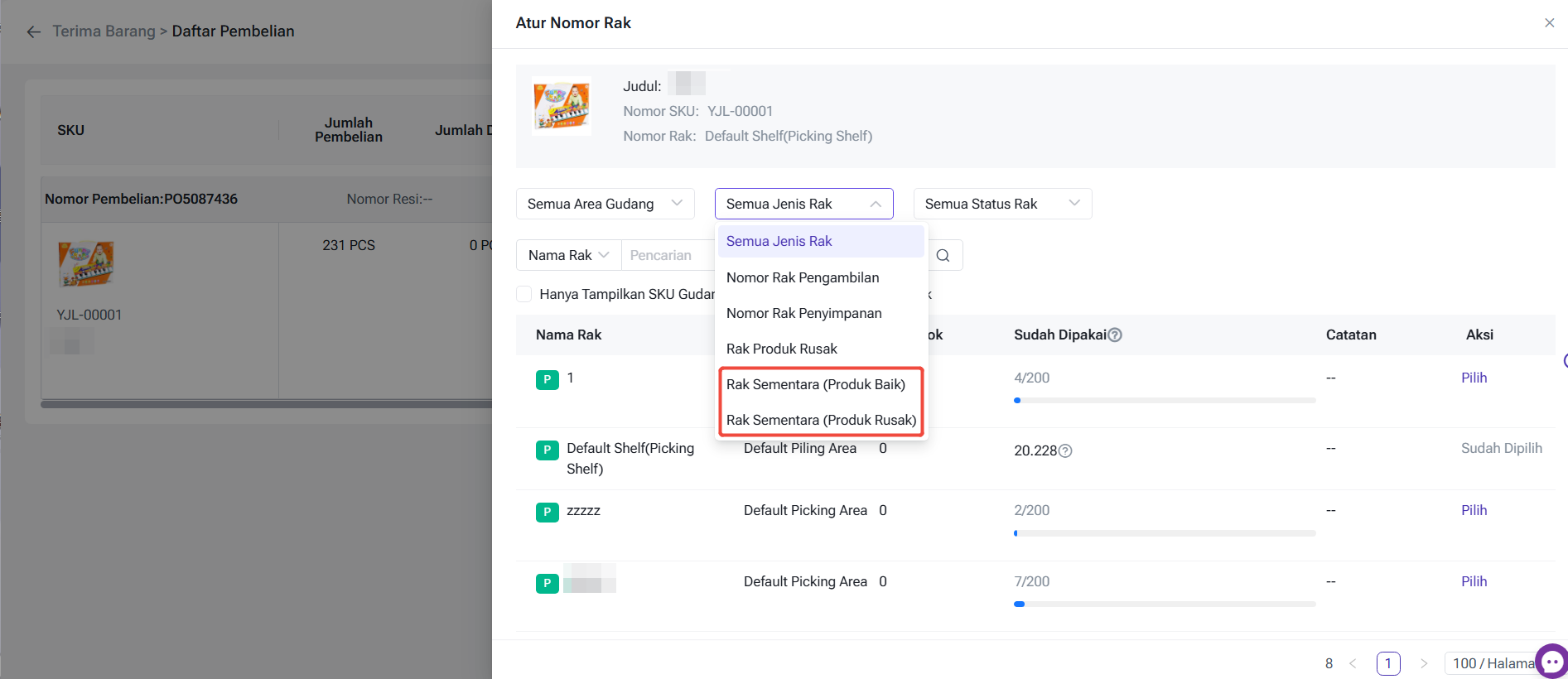Collapse the Semua Jenis Rak dropdown
The height and width of the screenshot is (679, 1568).
(803, 204)
